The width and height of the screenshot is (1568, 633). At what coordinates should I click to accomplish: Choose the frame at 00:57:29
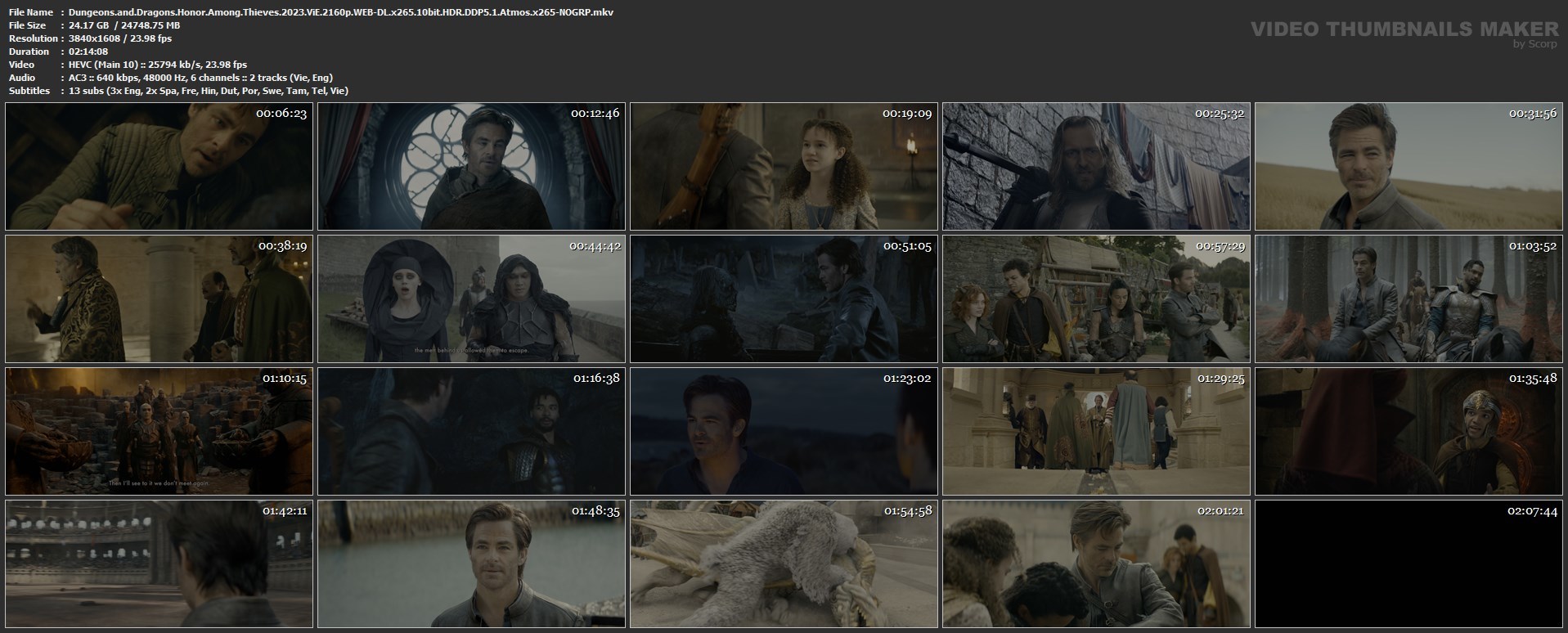pyautogui.click(x=1096, y=299)
